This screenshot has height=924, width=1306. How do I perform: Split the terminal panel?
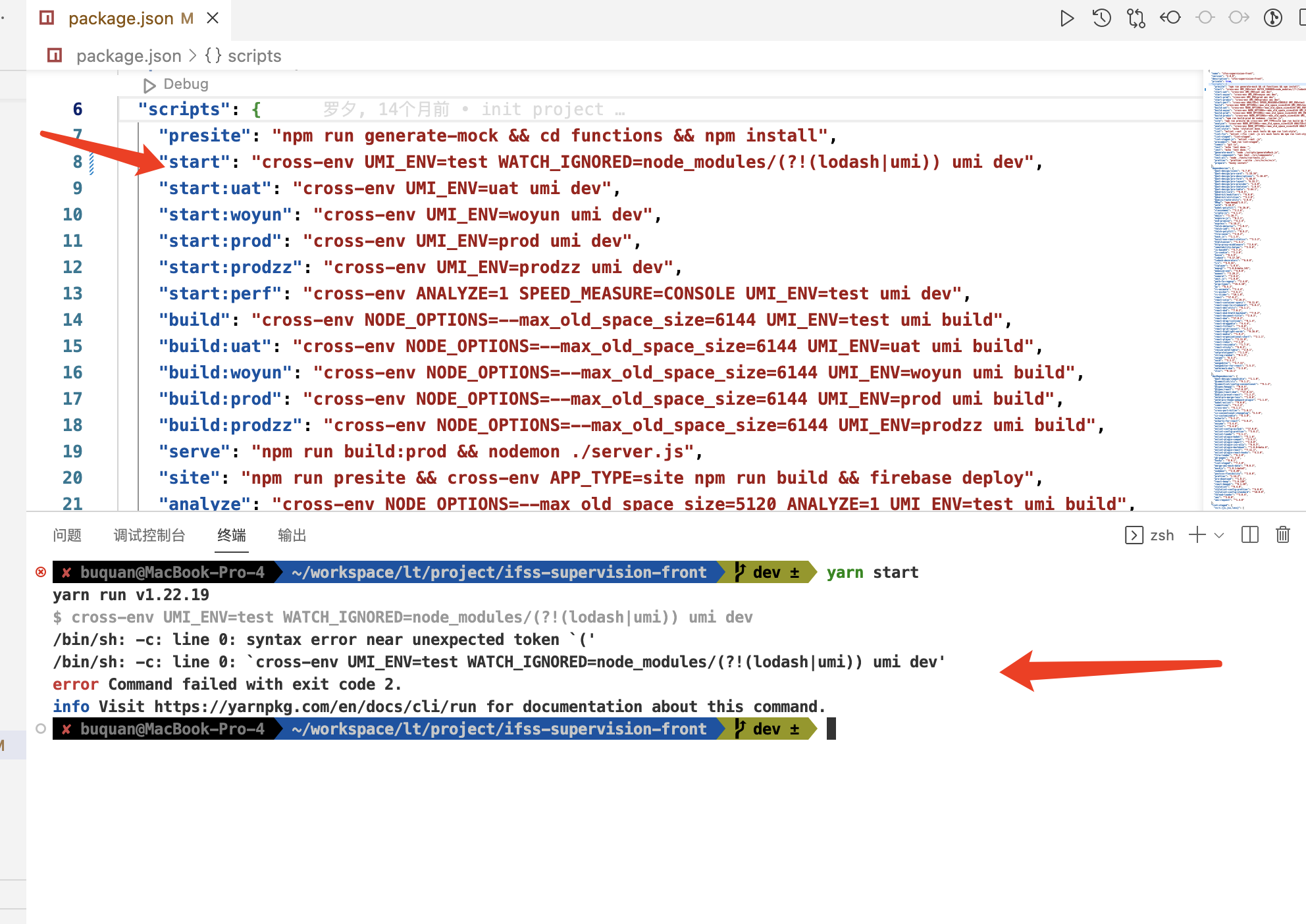click(1249, 535)
